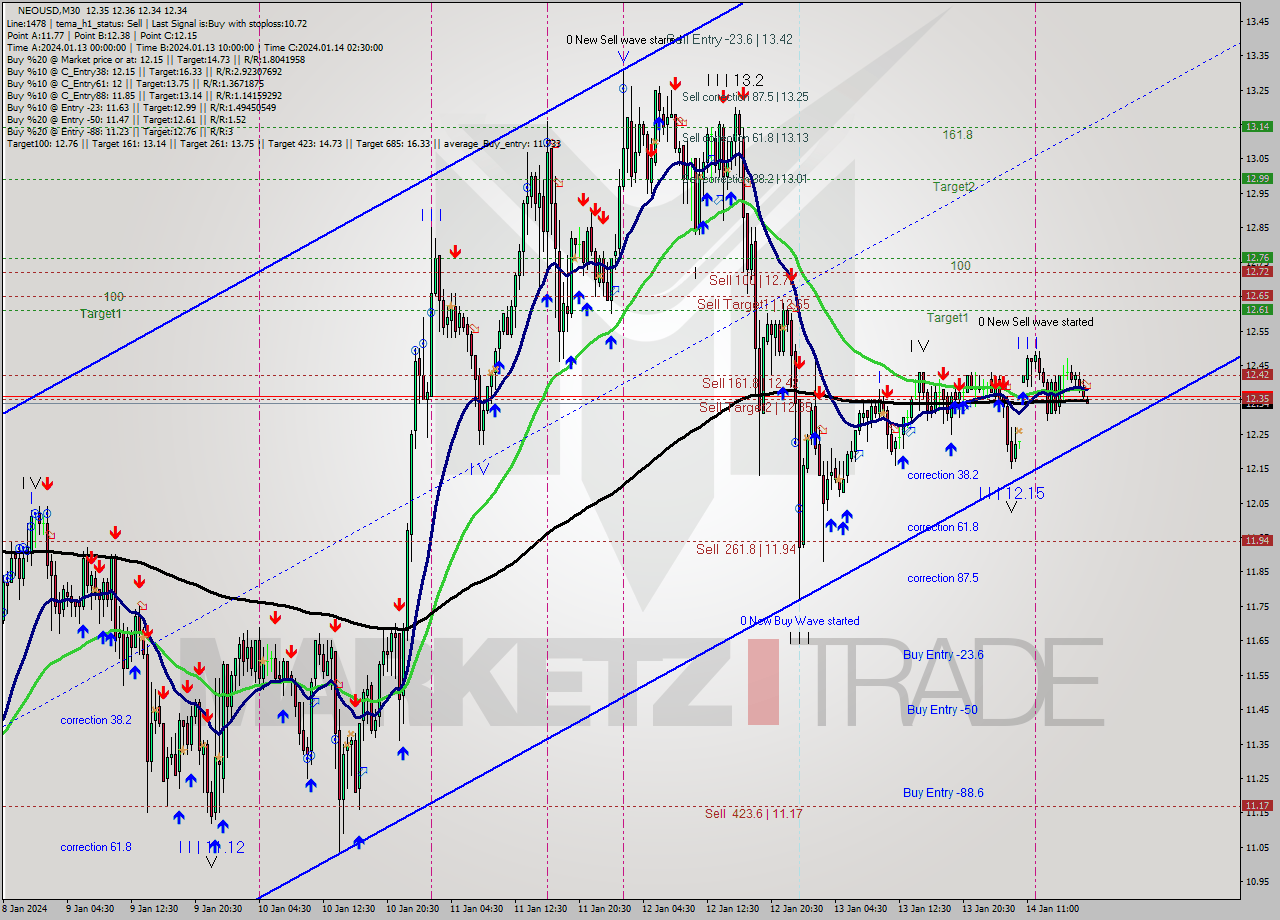Click the 'Sell Entry -23.6 | 13.42' label
Image resolution: width=1280 pixels, height=920 pixels.
[732, 39]
